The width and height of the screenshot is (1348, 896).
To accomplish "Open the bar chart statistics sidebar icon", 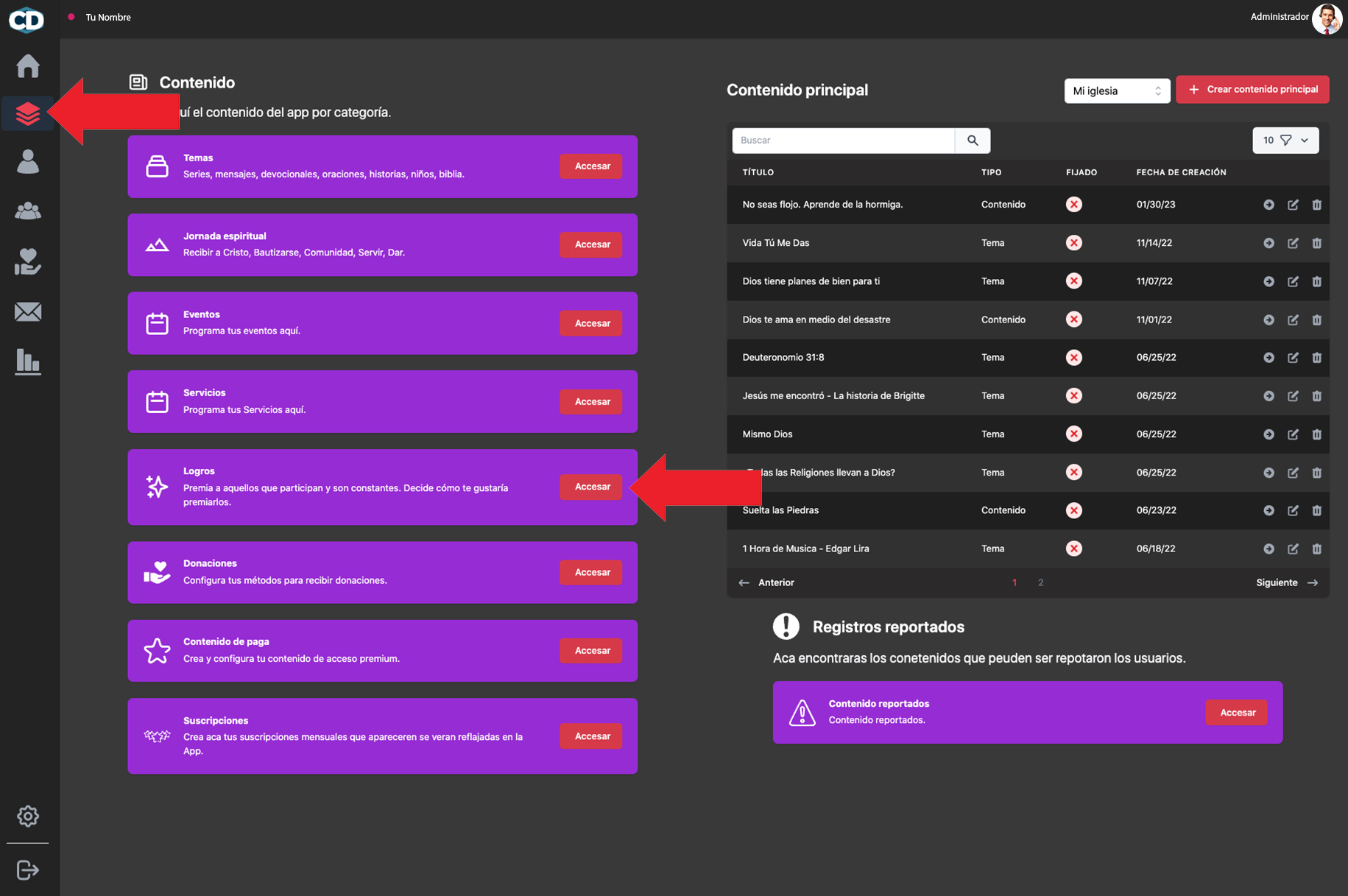I will point(28,361).
